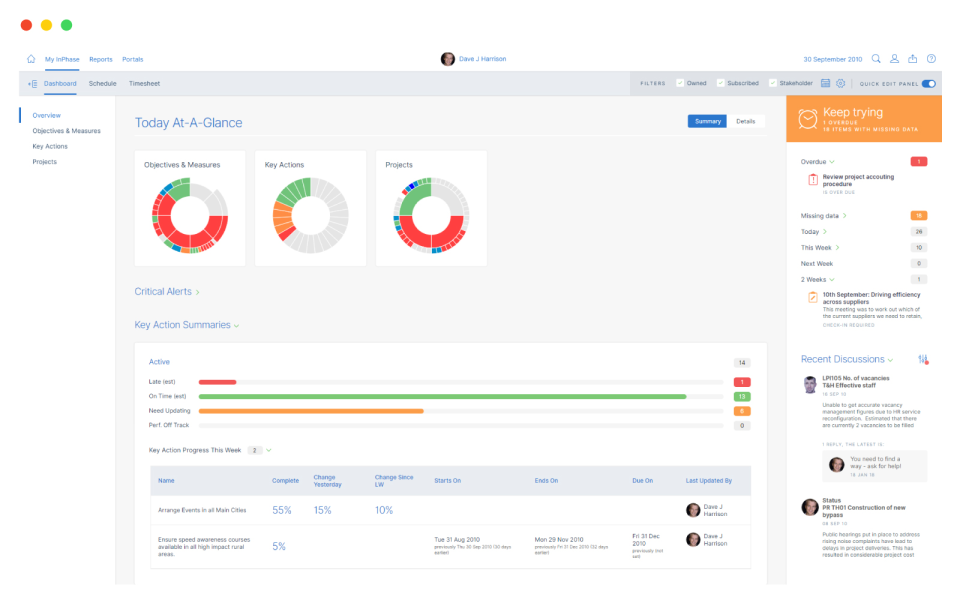Open search with the magnifying glass icon

875,58
